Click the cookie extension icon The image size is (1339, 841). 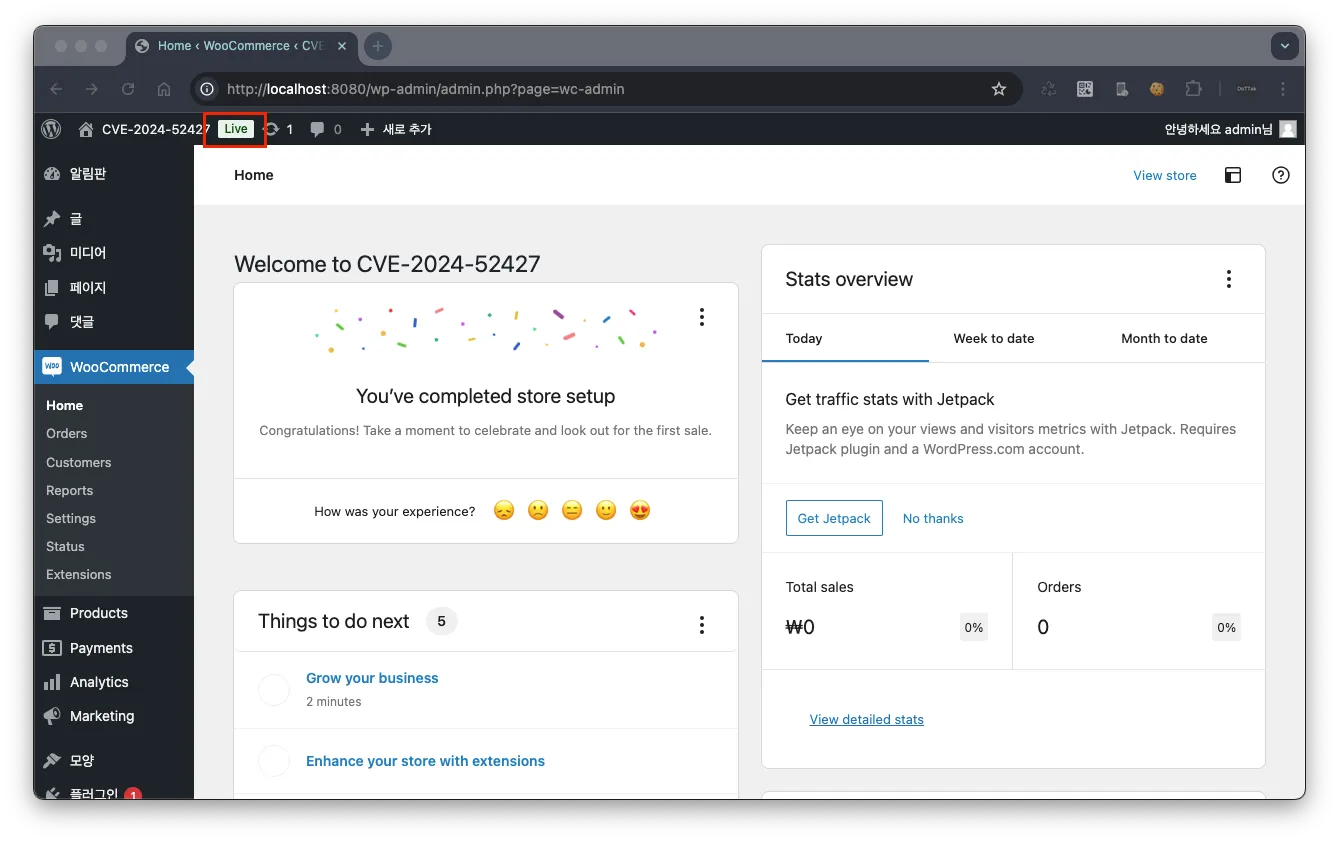click(1157, 89)
